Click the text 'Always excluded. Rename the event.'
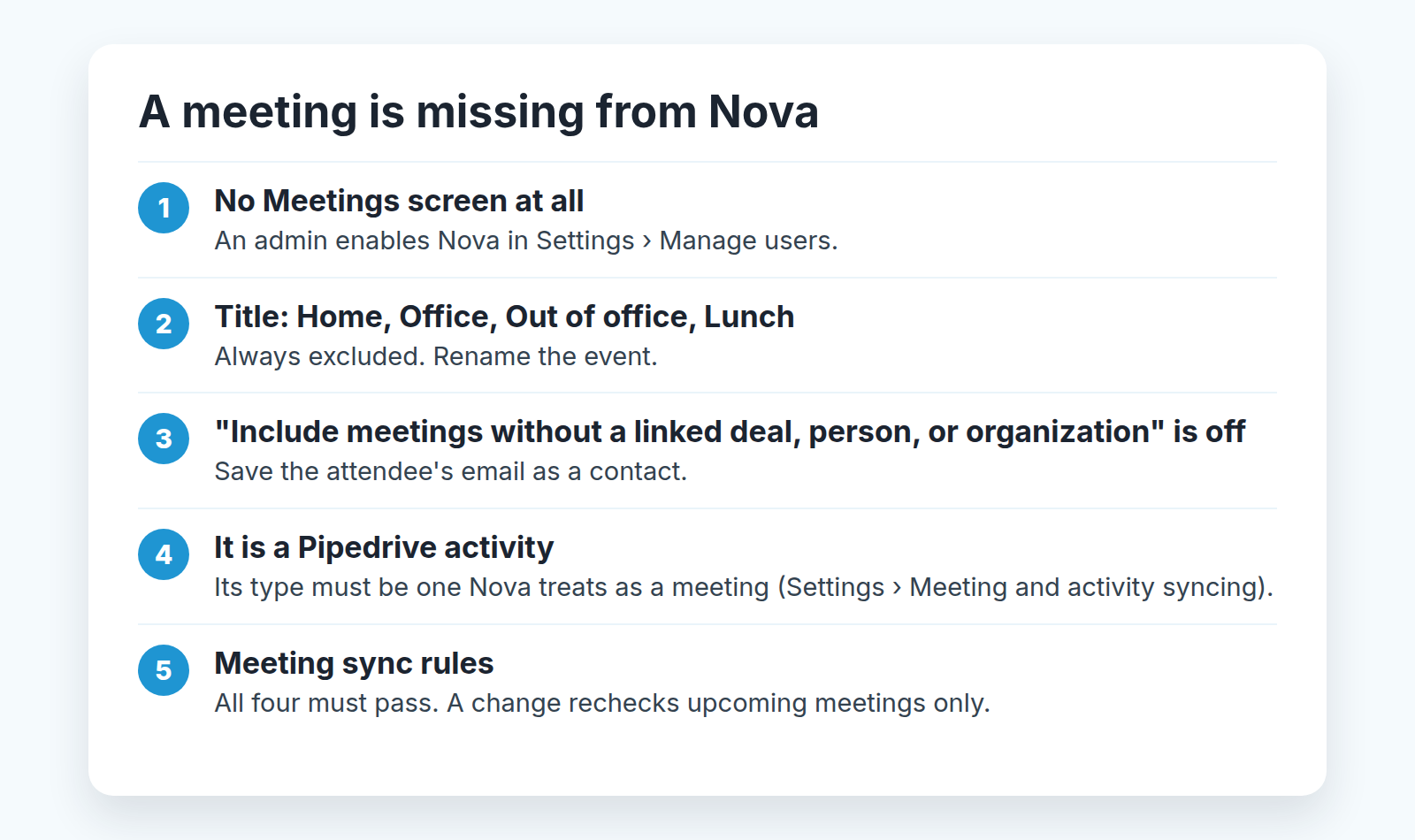The width and height of the screenshot is (1415, 840). pos(436,356)
